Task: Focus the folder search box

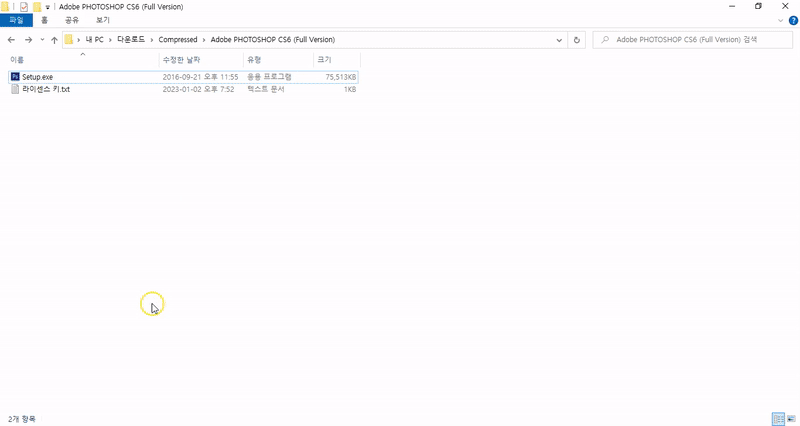Action: coord(692,40)
